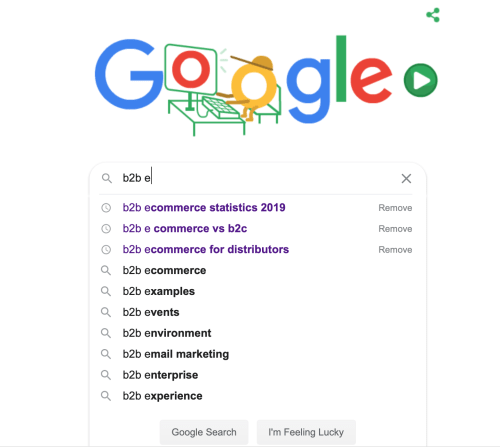Click the I'm Feeling Lucky button

tap(306, 432)
